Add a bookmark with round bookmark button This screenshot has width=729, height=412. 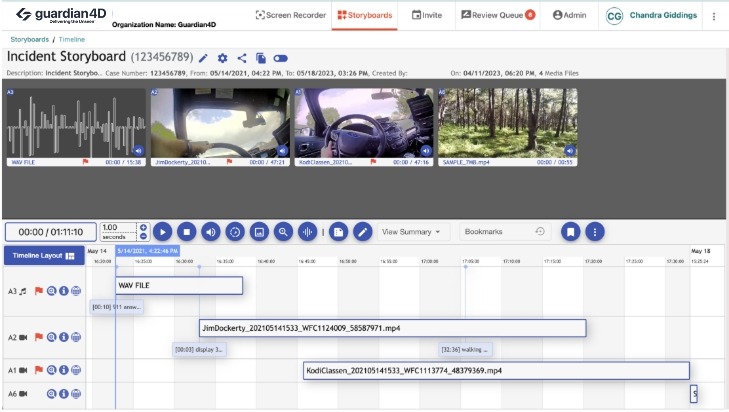tap(570, 232)
